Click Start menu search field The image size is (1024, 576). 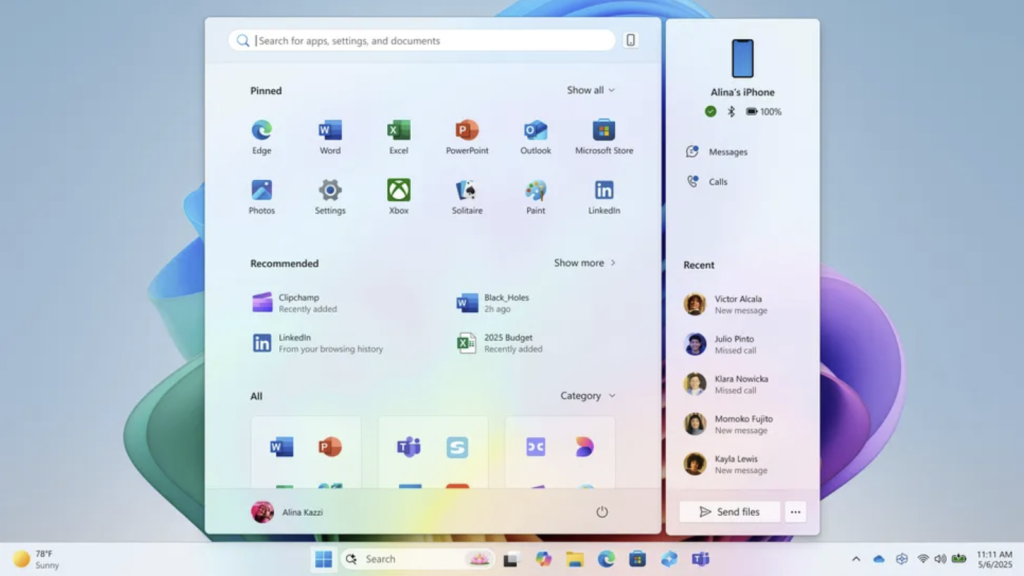point(422,40)
